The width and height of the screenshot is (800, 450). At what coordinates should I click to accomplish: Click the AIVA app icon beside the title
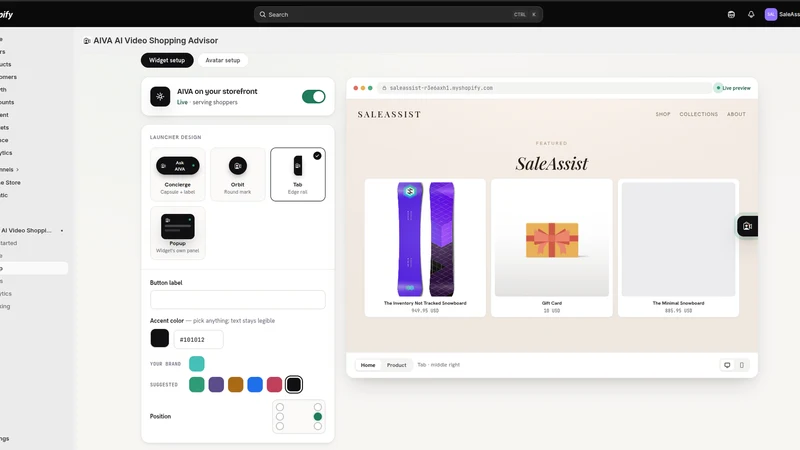tap(87, 41)
